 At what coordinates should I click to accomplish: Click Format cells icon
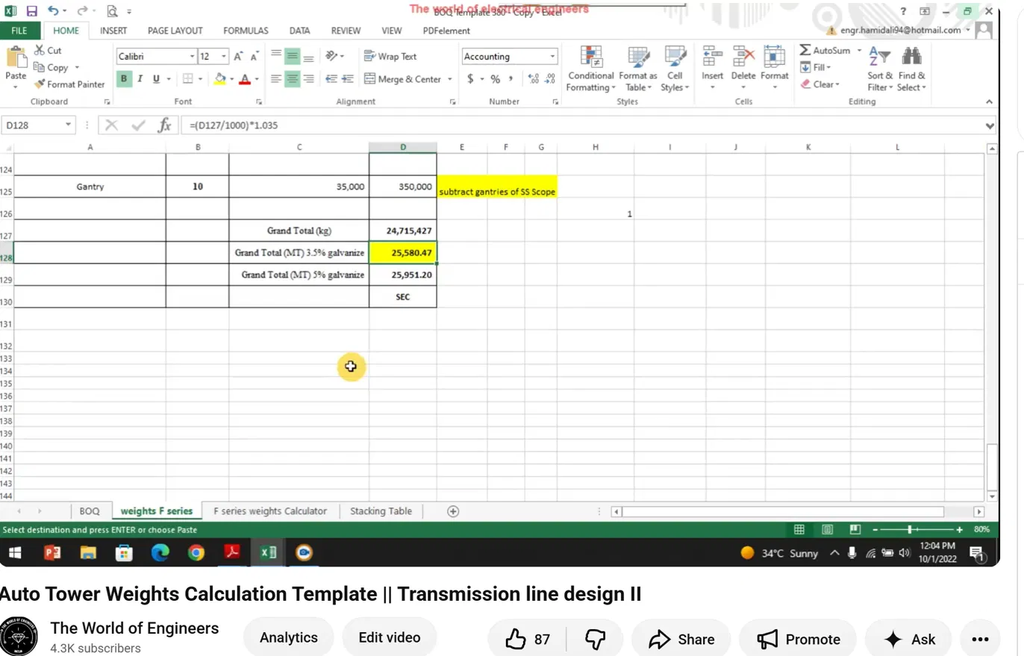coord(775,57)
